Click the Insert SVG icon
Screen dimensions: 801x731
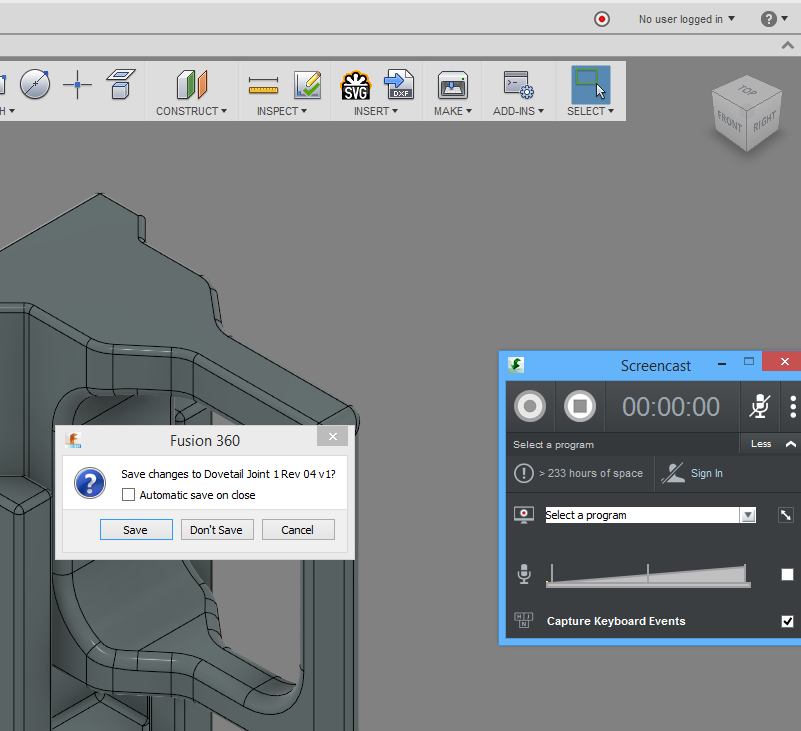tap(356, 85)
